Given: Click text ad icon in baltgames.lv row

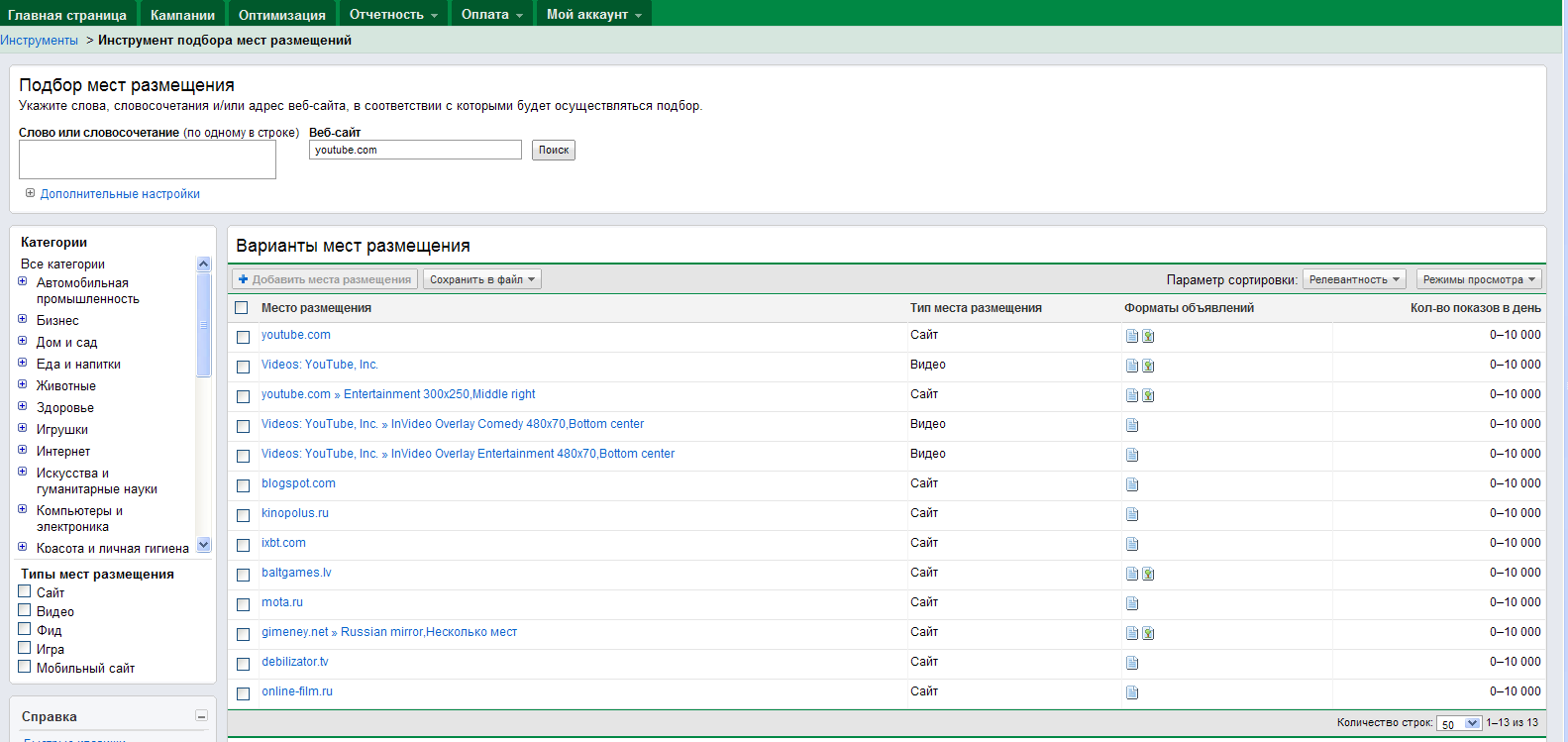Looking at the screenshot, I should tap(1132, 574).
